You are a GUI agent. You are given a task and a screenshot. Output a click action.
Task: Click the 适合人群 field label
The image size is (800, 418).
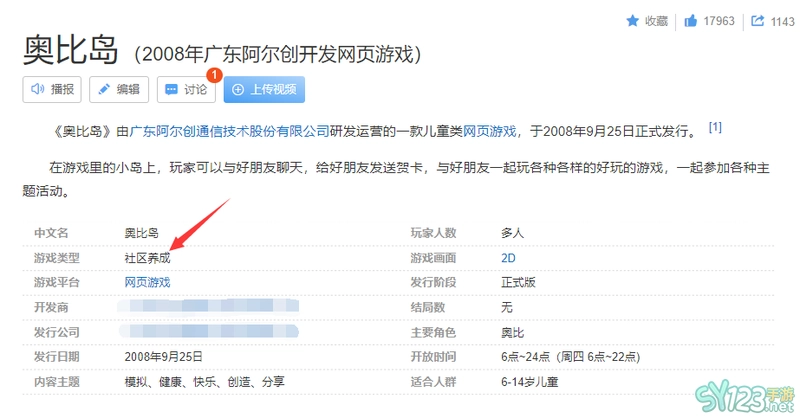(x=433, y=382)
